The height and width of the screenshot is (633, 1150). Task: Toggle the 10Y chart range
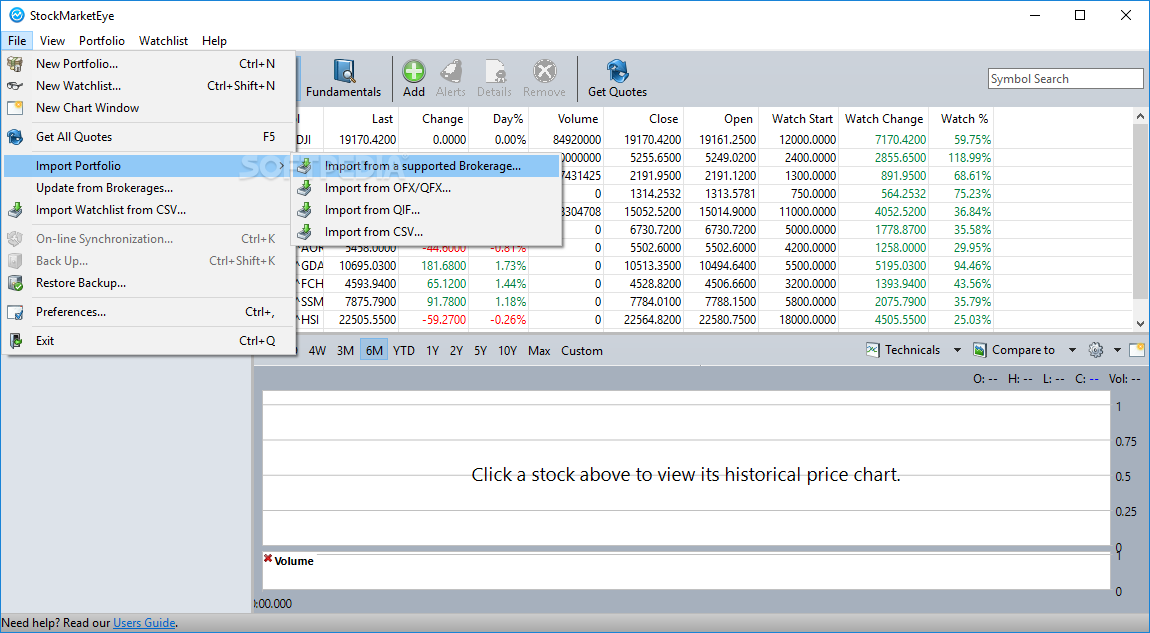[508, 351]
